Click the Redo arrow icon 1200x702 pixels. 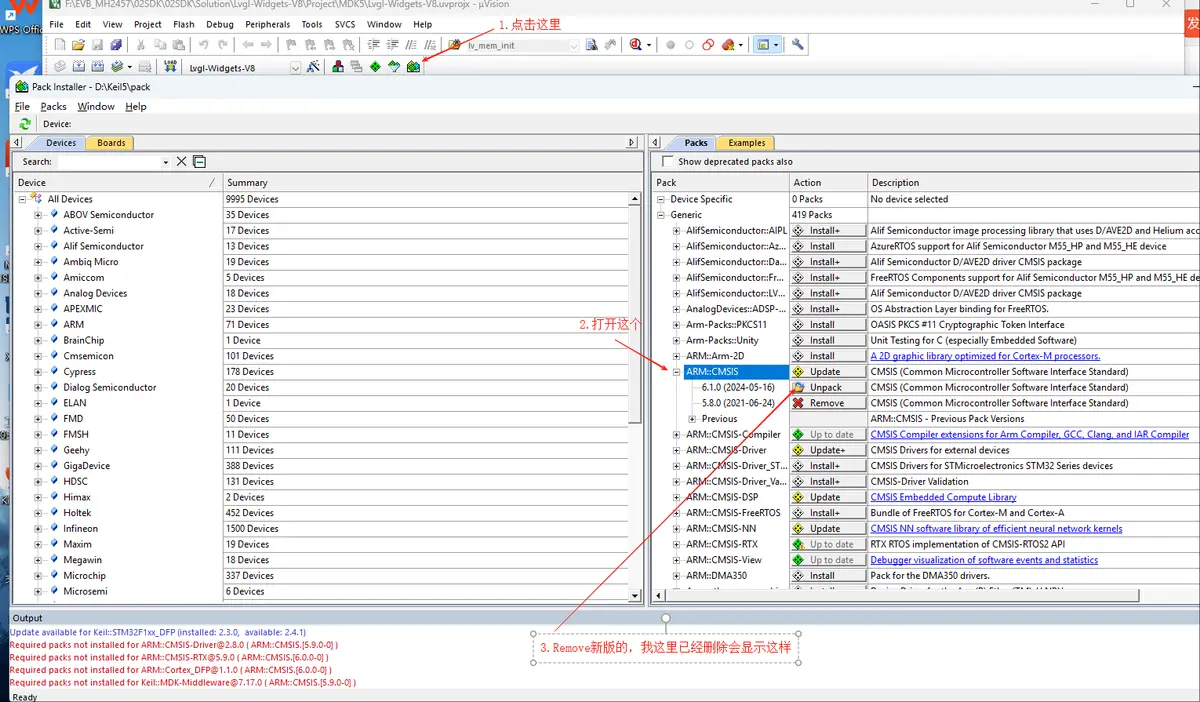tap(222, 45)
